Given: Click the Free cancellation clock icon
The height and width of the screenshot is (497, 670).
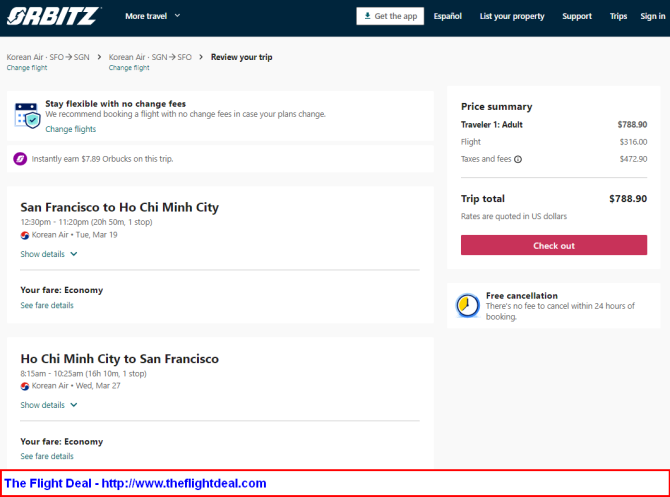Looking at the screenshot, I should [x=467, y=306].
